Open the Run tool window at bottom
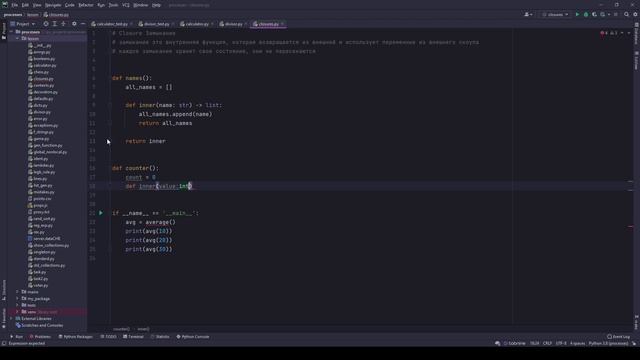The image size is (640, 360). tap(17, 337)
